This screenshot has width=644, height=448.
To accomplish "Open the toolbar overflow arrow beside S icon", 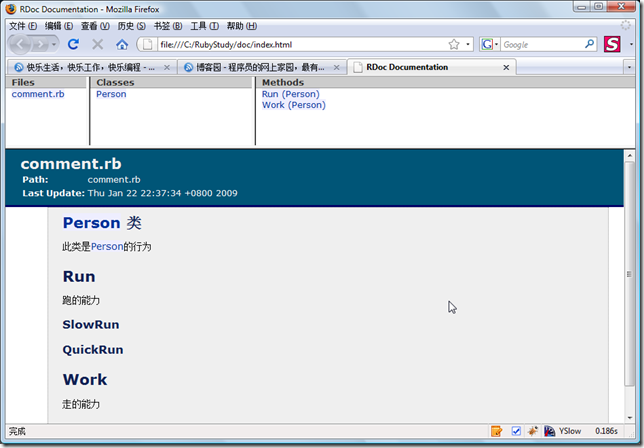I will pos(631,44).
